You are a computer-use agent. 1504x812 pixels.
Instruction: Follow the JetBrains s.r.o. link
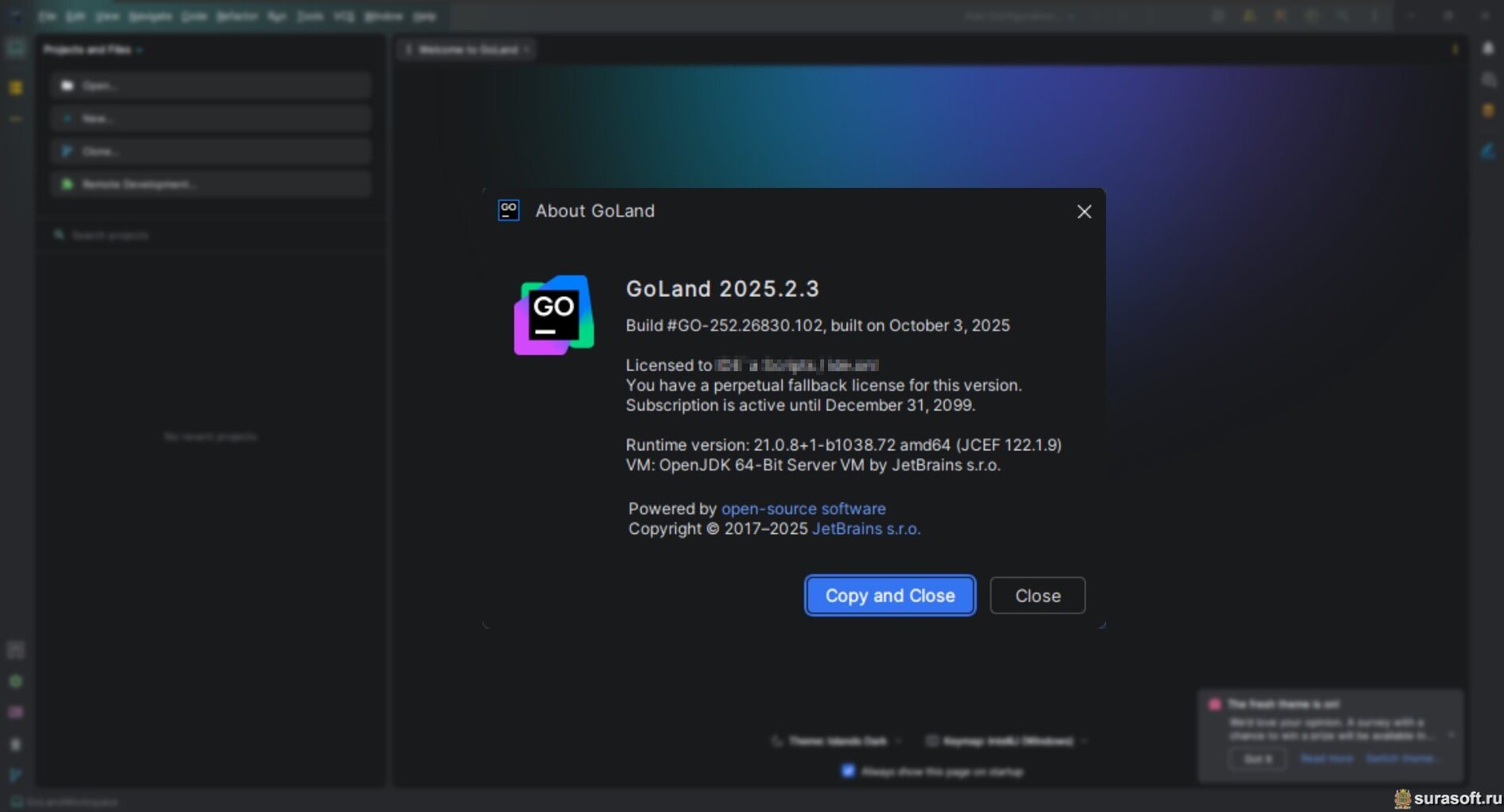(x=866, y=529)
